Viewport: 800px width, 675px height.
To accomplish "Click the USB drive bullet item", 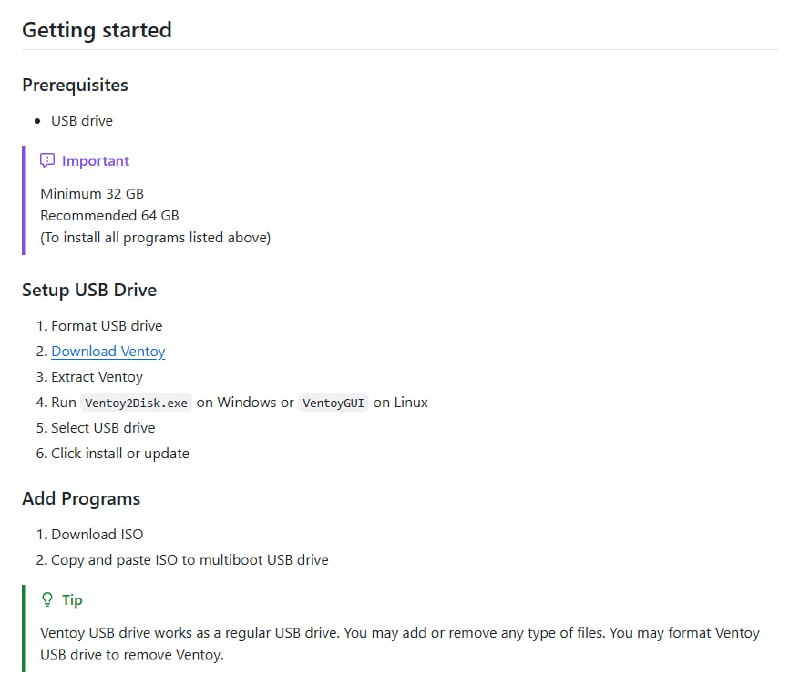I will click(82, 121).
